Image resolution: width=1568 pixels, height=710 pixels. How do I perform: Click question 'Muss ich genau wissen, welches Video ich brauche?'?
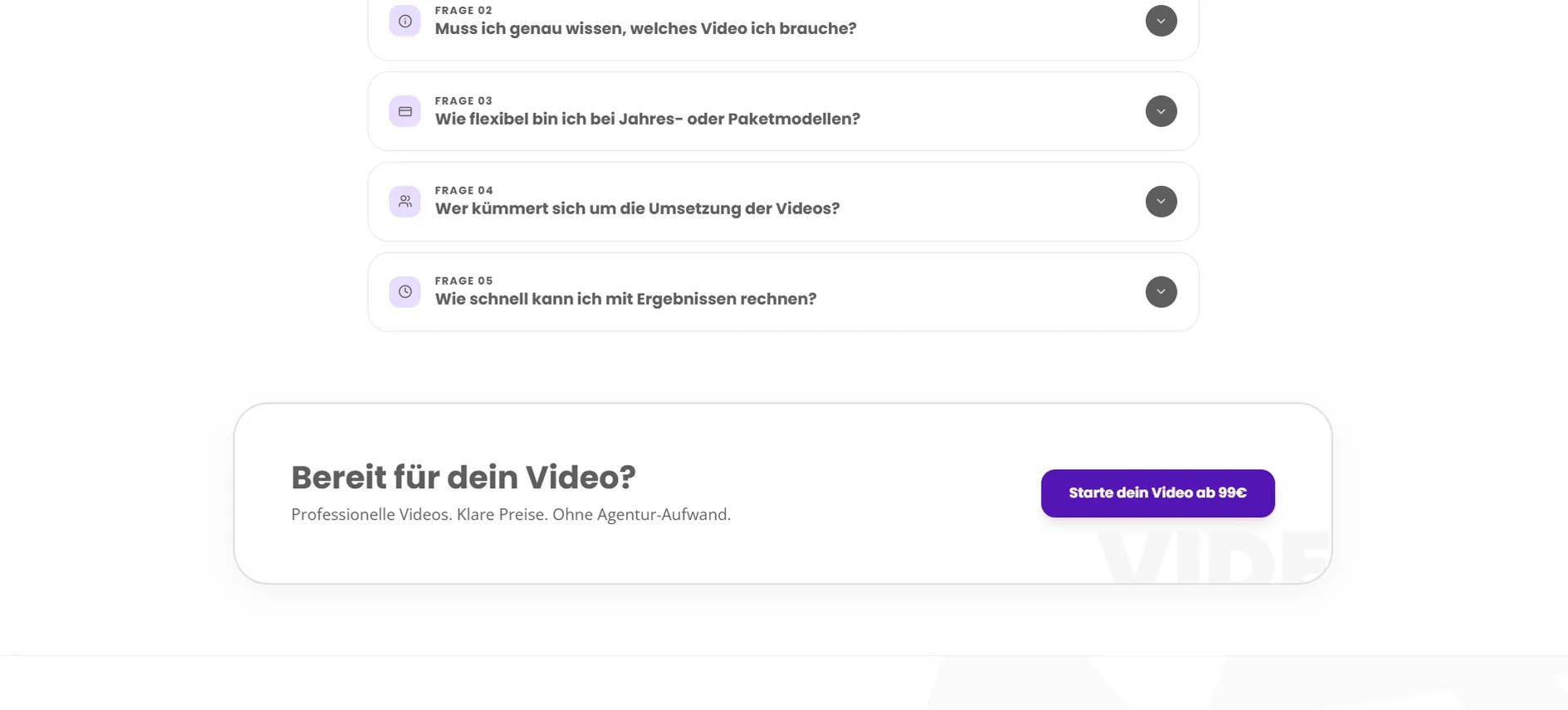coord(645,29)
